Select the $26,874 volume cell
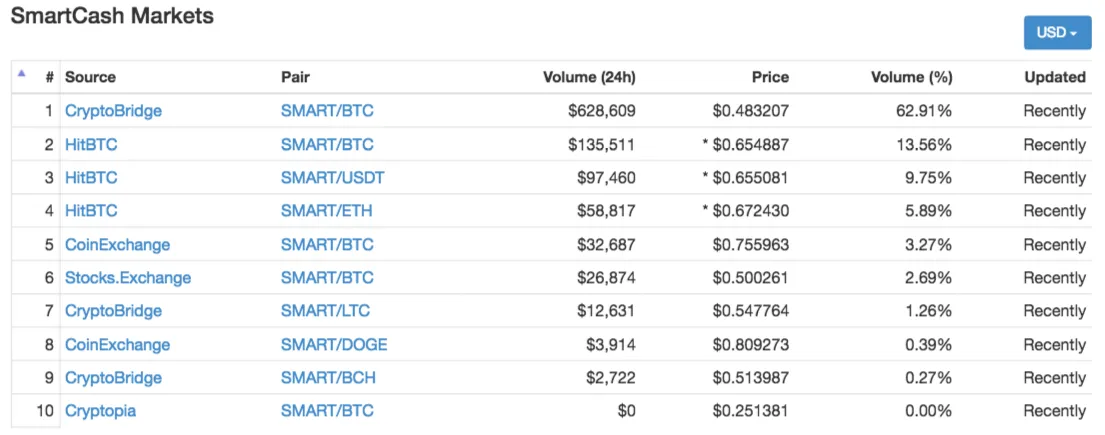1105x435 pixels. (606, 278)
